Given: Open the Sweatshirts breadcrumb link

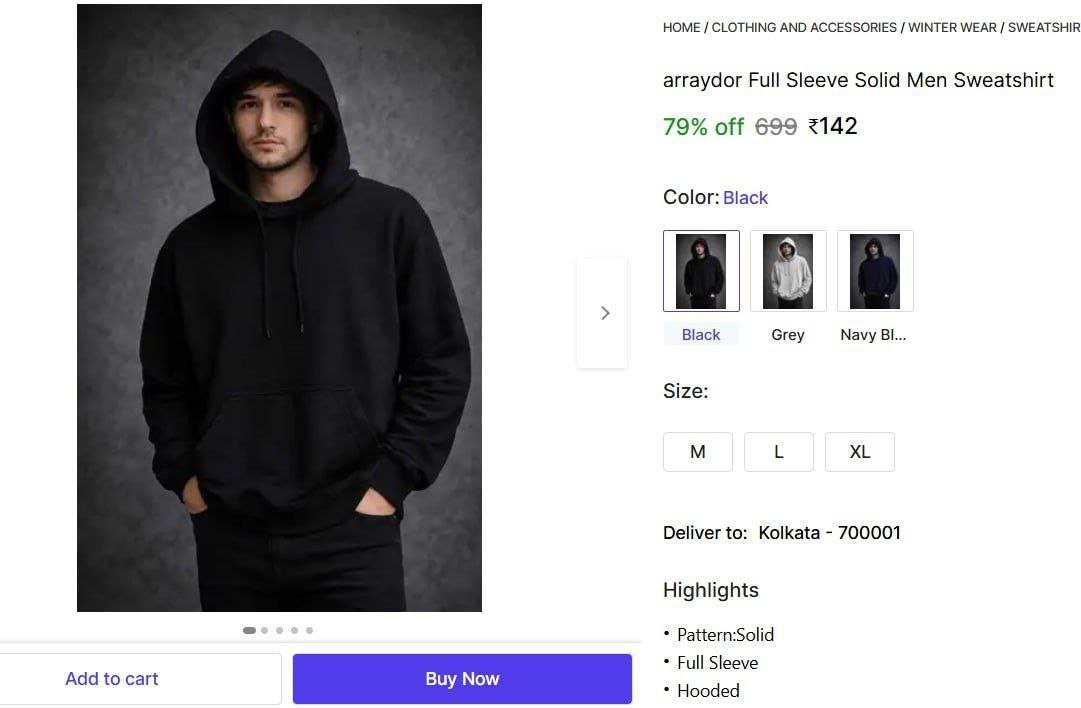Looking at the screenshot, I should 1043,28.
